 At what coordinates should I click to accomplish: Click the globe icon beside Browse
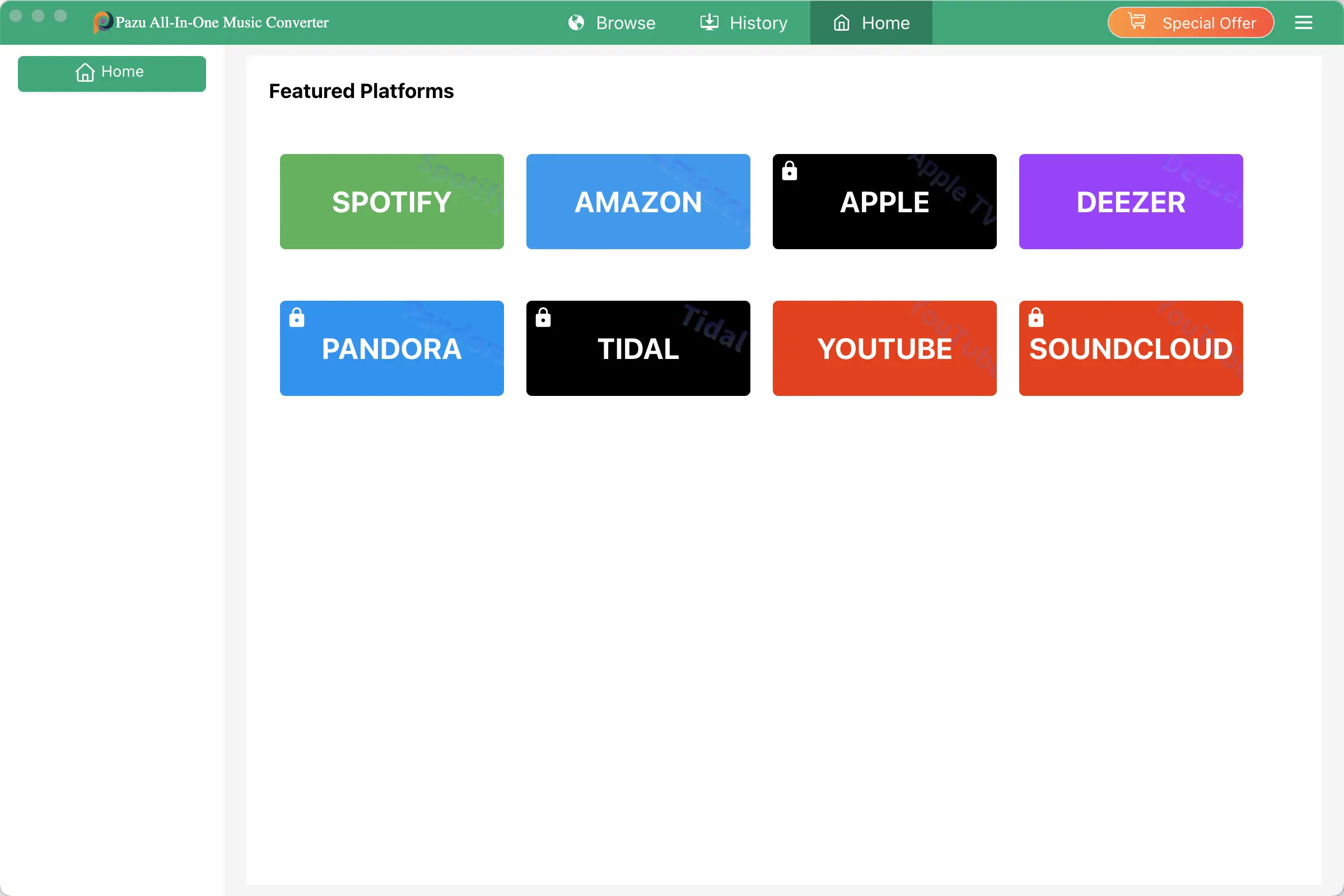point(576,22)
